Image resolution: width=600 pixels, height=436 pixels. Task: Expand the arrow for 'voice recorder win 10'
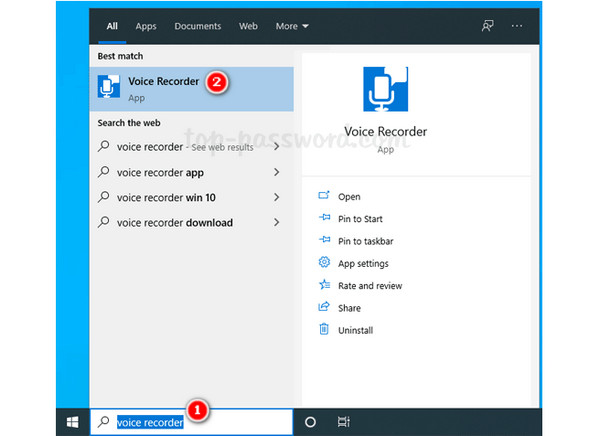277,197
